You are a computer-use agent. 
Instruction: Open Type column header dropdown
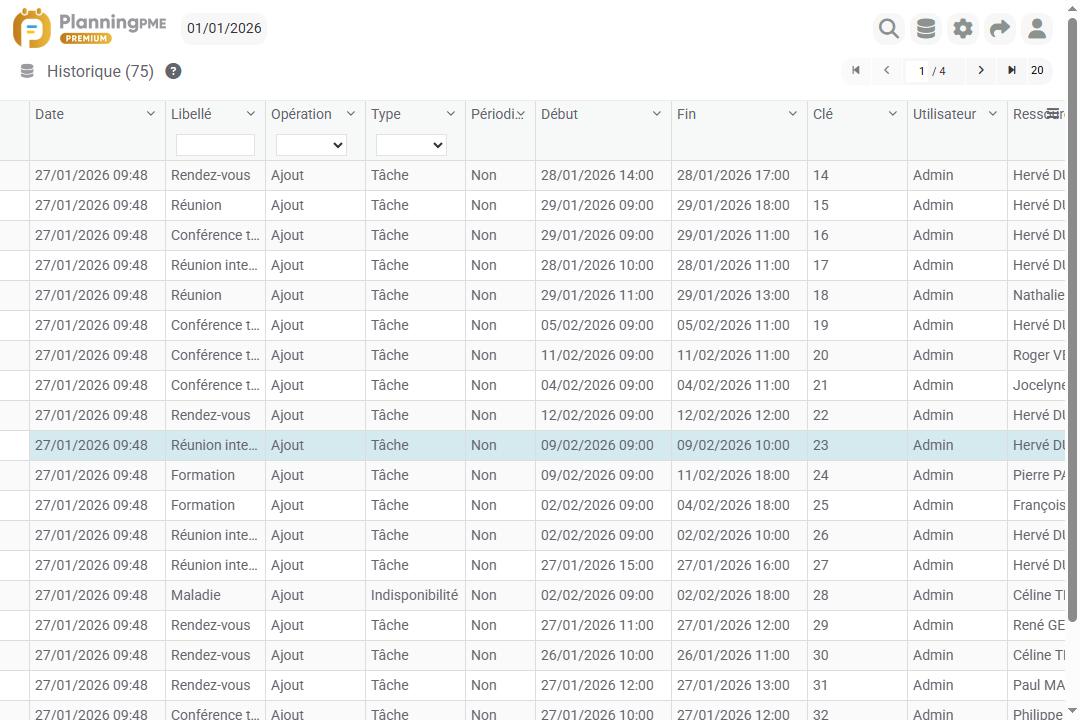pyautogui.click(x=450, y=114)
